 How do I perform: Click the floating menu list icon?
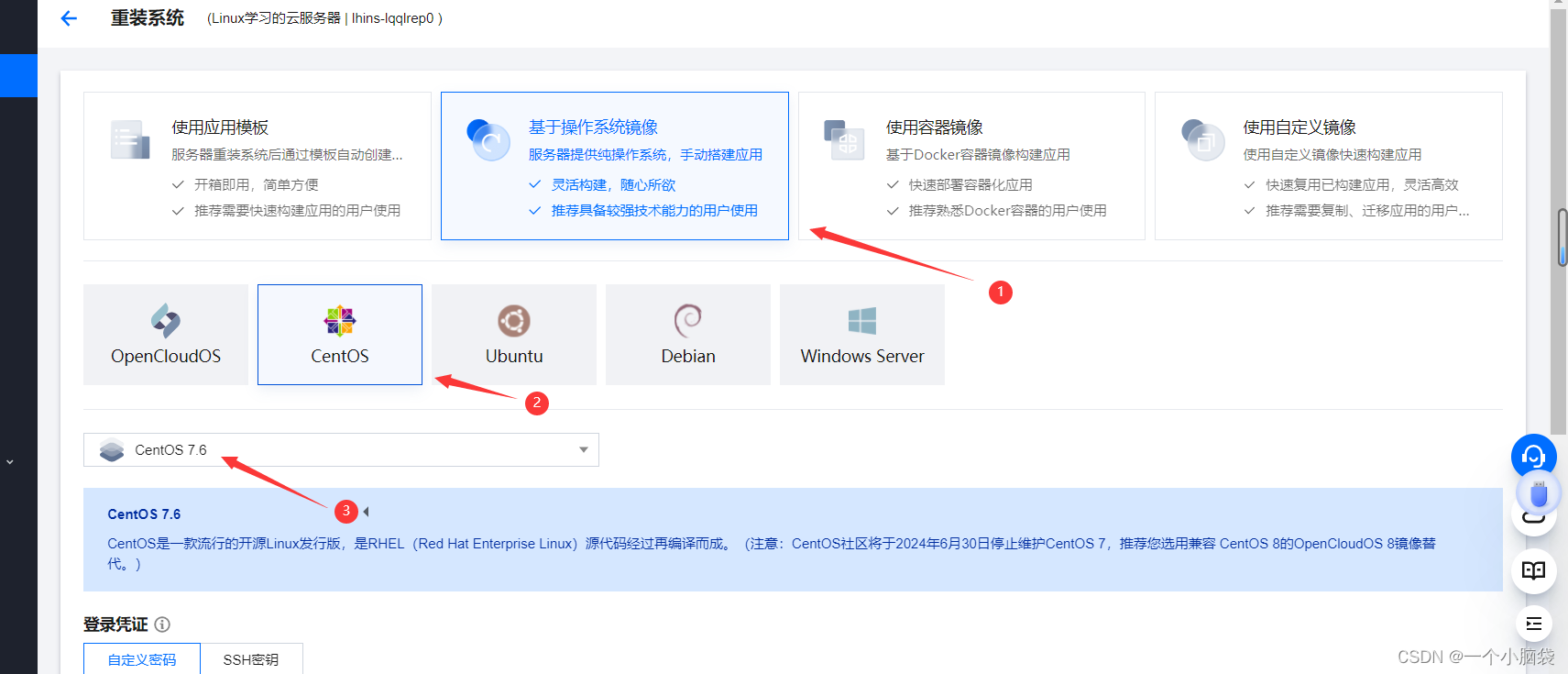click(1533, 624)
